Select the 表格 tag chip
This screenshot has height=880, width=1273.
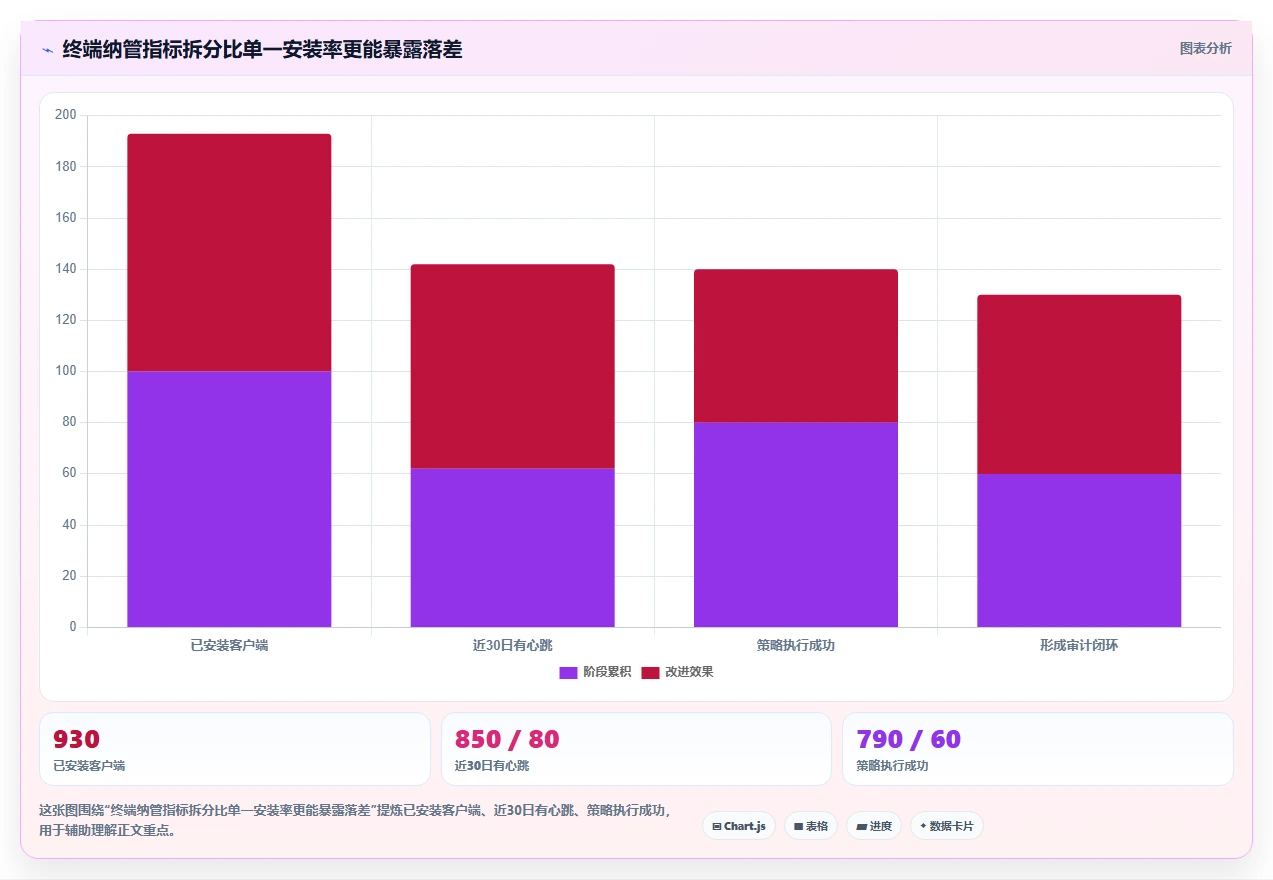point(811,826)
